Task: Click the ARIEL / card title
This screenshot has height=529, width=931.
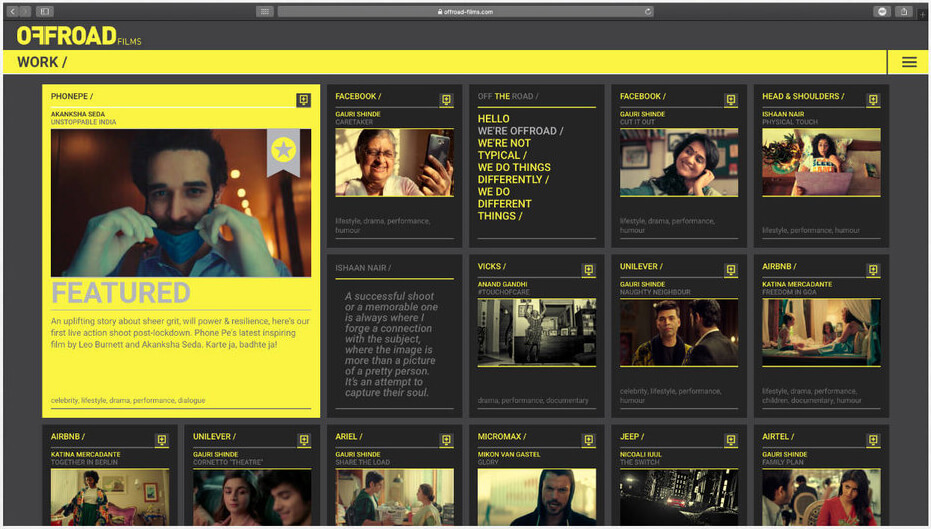Action: [x=349, y=436]
